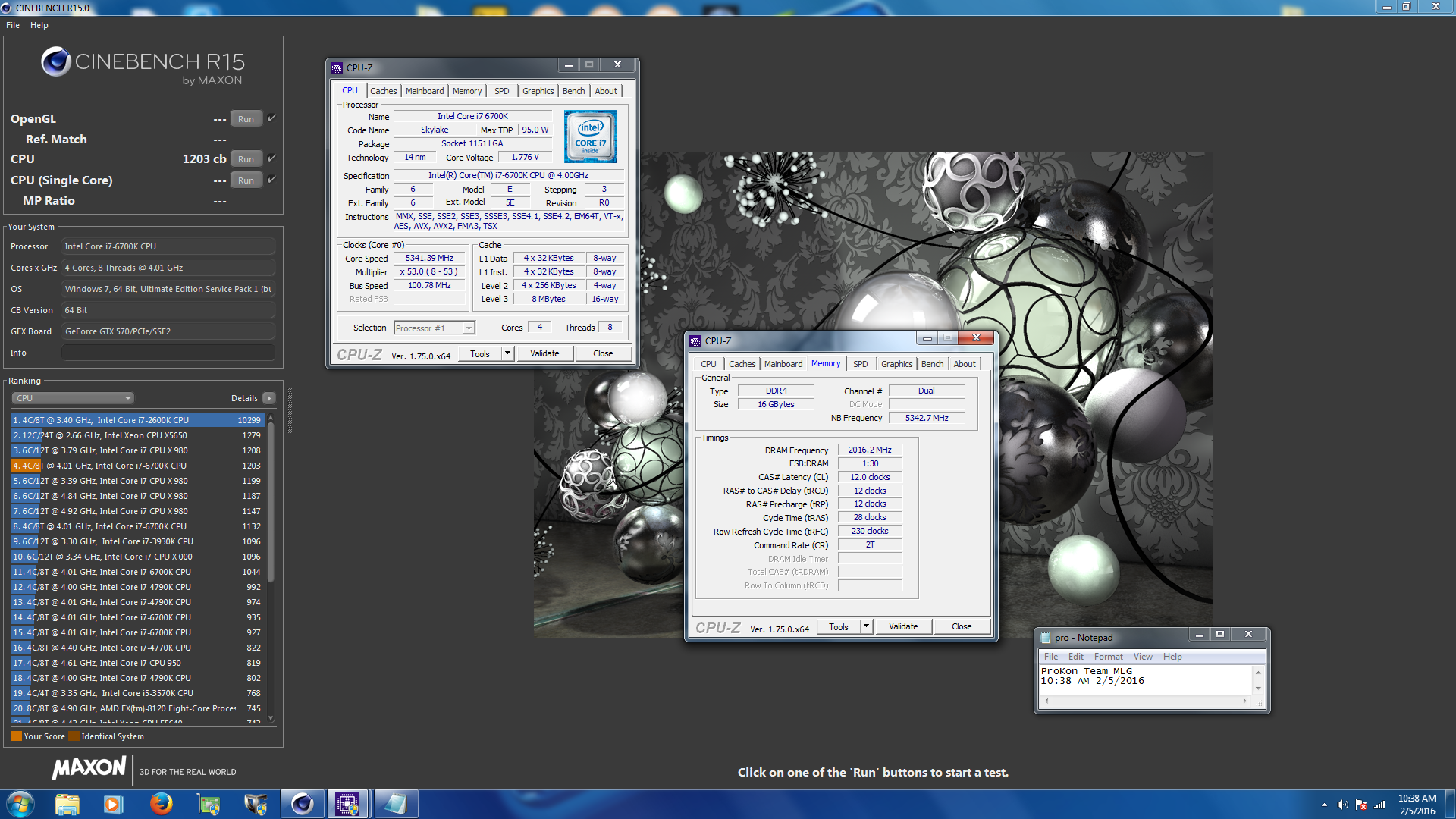The width and height of the screenshot is (1456, 819).
Task: Switch to the Caches tab in the top CPU-Z window
Action: coord(384,91)
